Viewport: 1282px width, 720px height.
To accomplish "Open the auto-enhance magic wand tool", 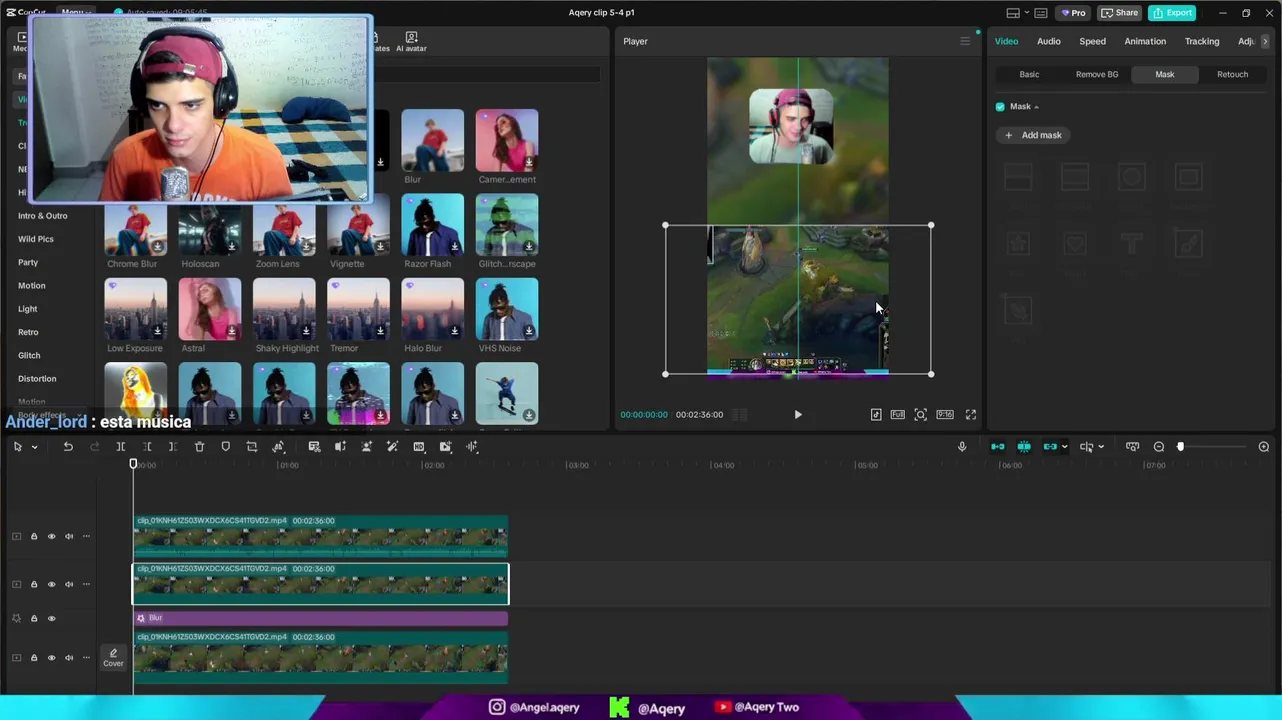I will click(392, 447).
